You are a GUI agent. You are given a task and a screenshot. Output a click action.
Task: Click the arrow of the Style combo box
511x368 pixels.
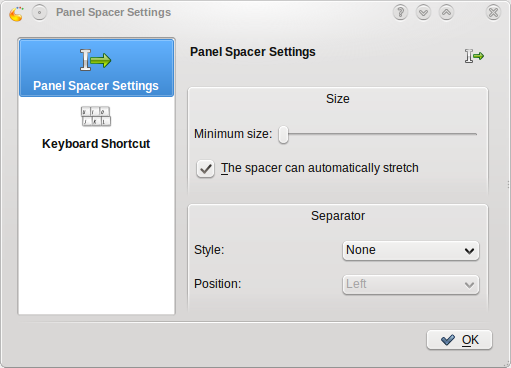point(469,251)
